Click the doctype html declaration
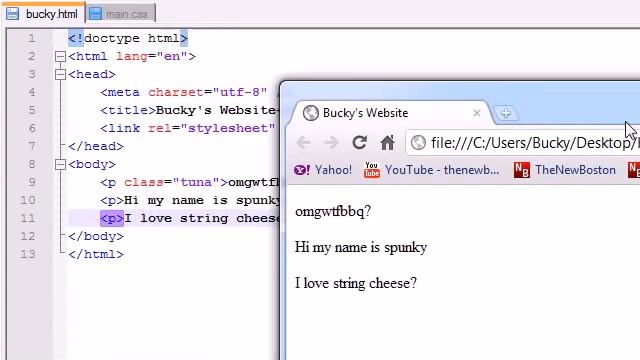The image size is (640, 360). 128,38
